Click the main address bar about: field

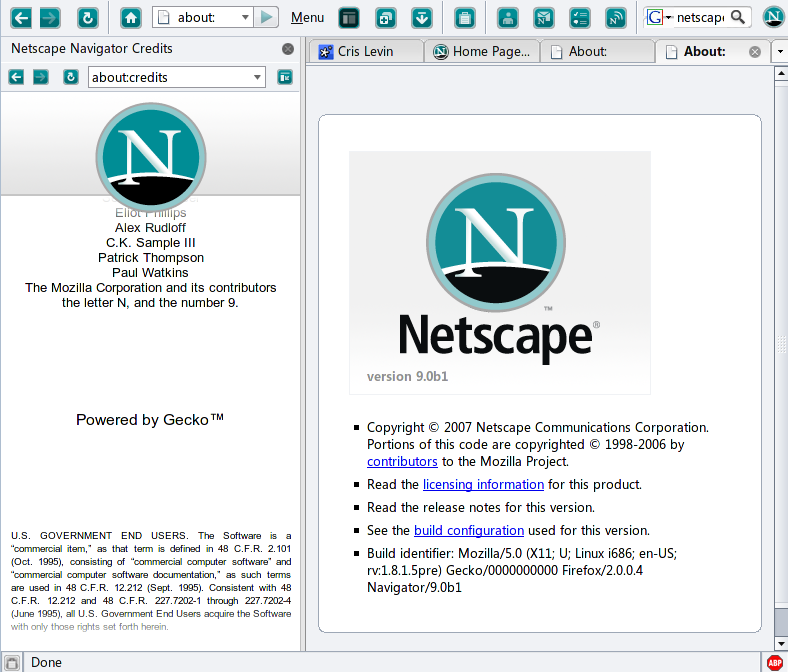(202, 18)
